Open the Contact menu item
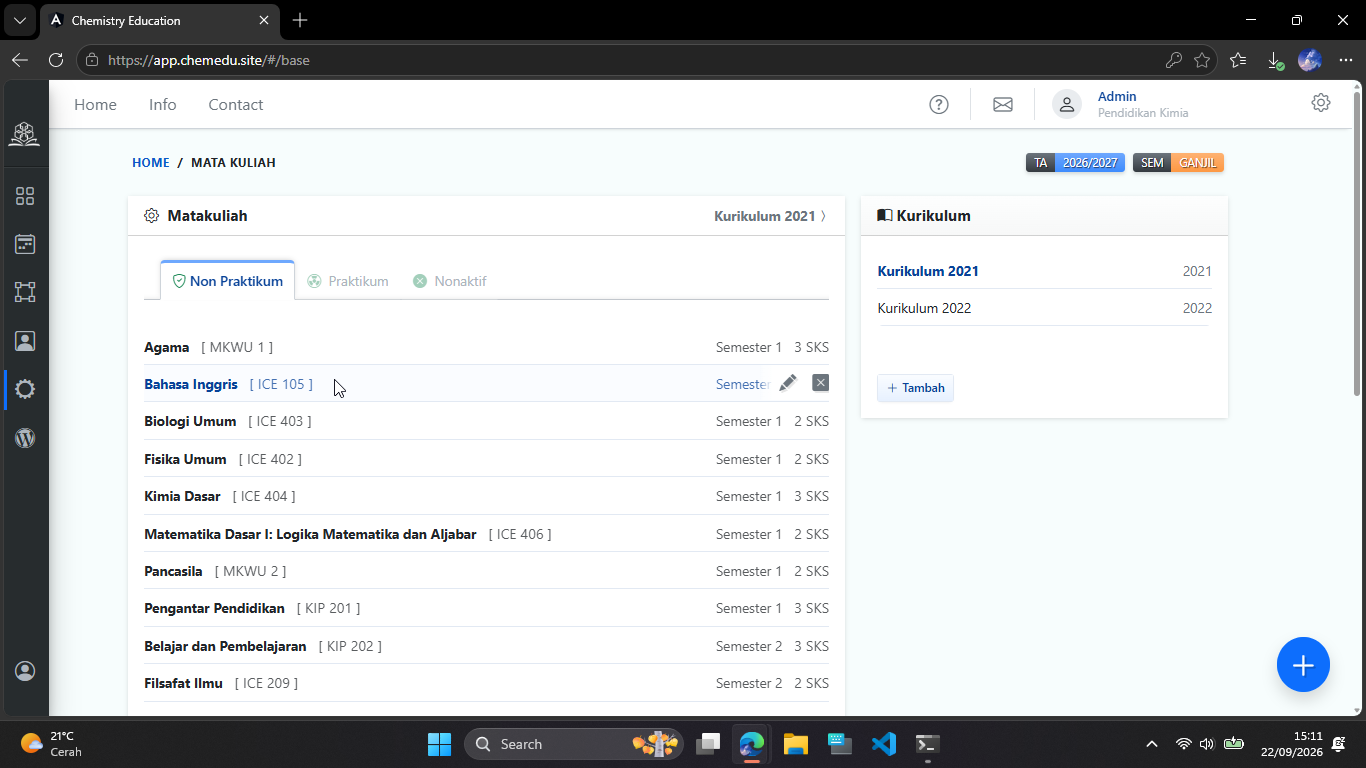Viewport: 1366px width, 768px height. point(235,104)
